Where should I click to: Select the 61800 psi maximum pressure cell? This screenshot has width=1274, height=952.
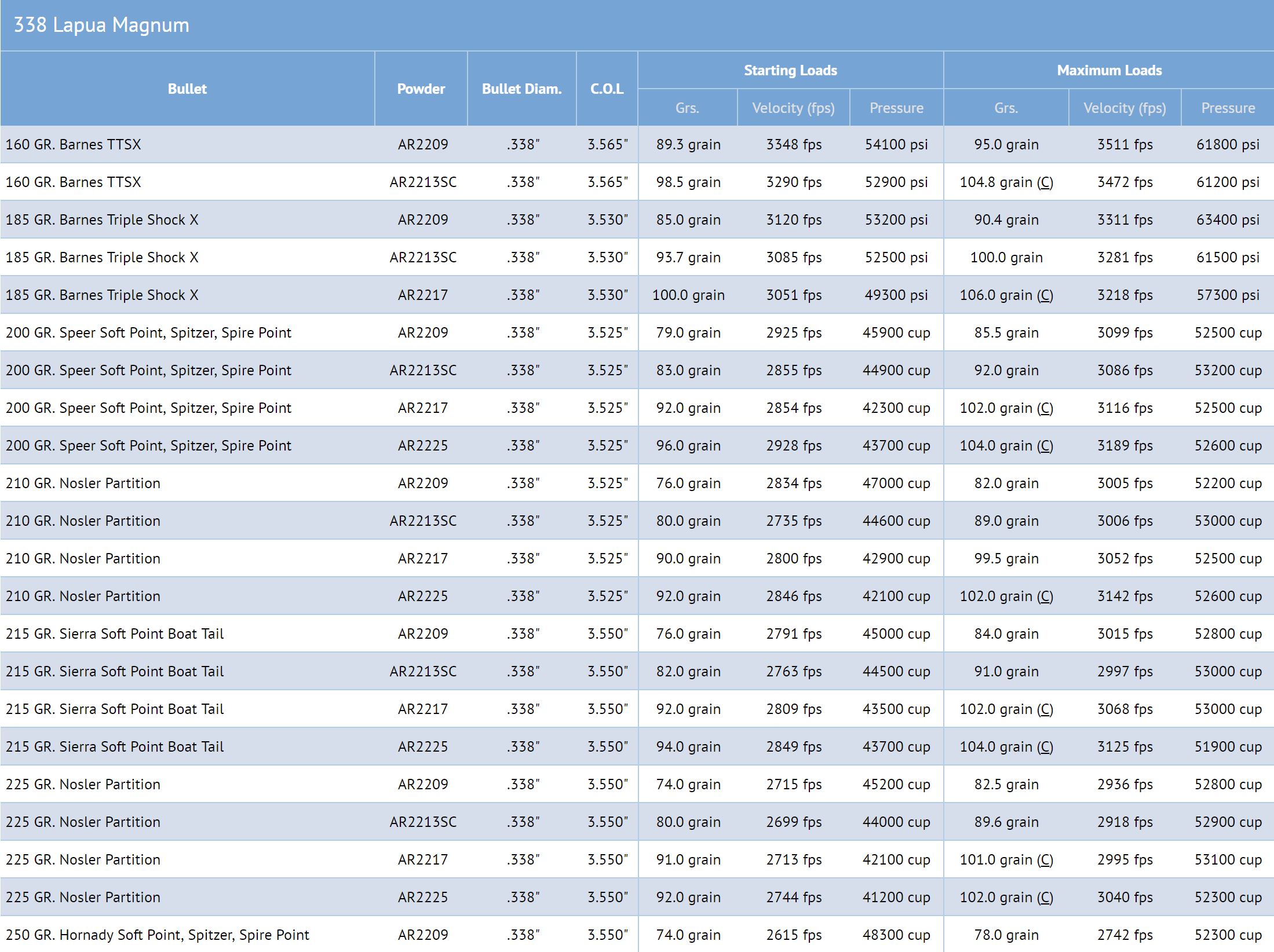tap(1228, 144)
